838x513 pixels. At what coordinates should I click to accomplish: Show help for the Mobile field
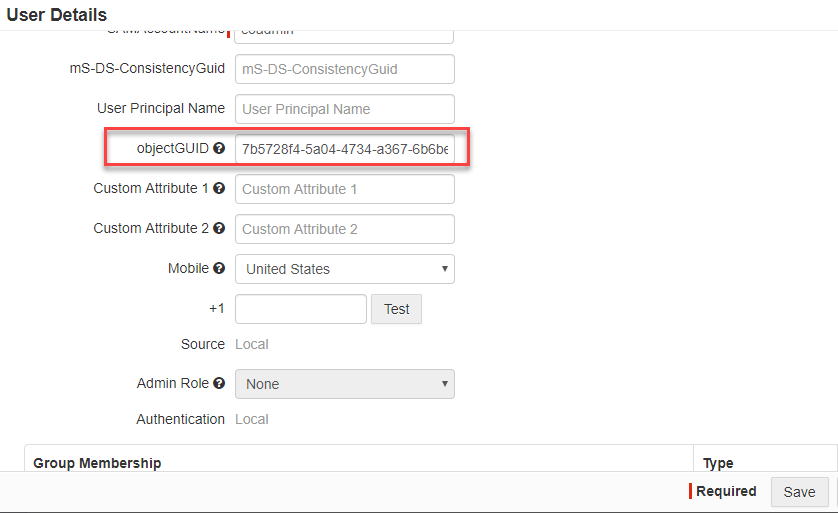(219, 268)
